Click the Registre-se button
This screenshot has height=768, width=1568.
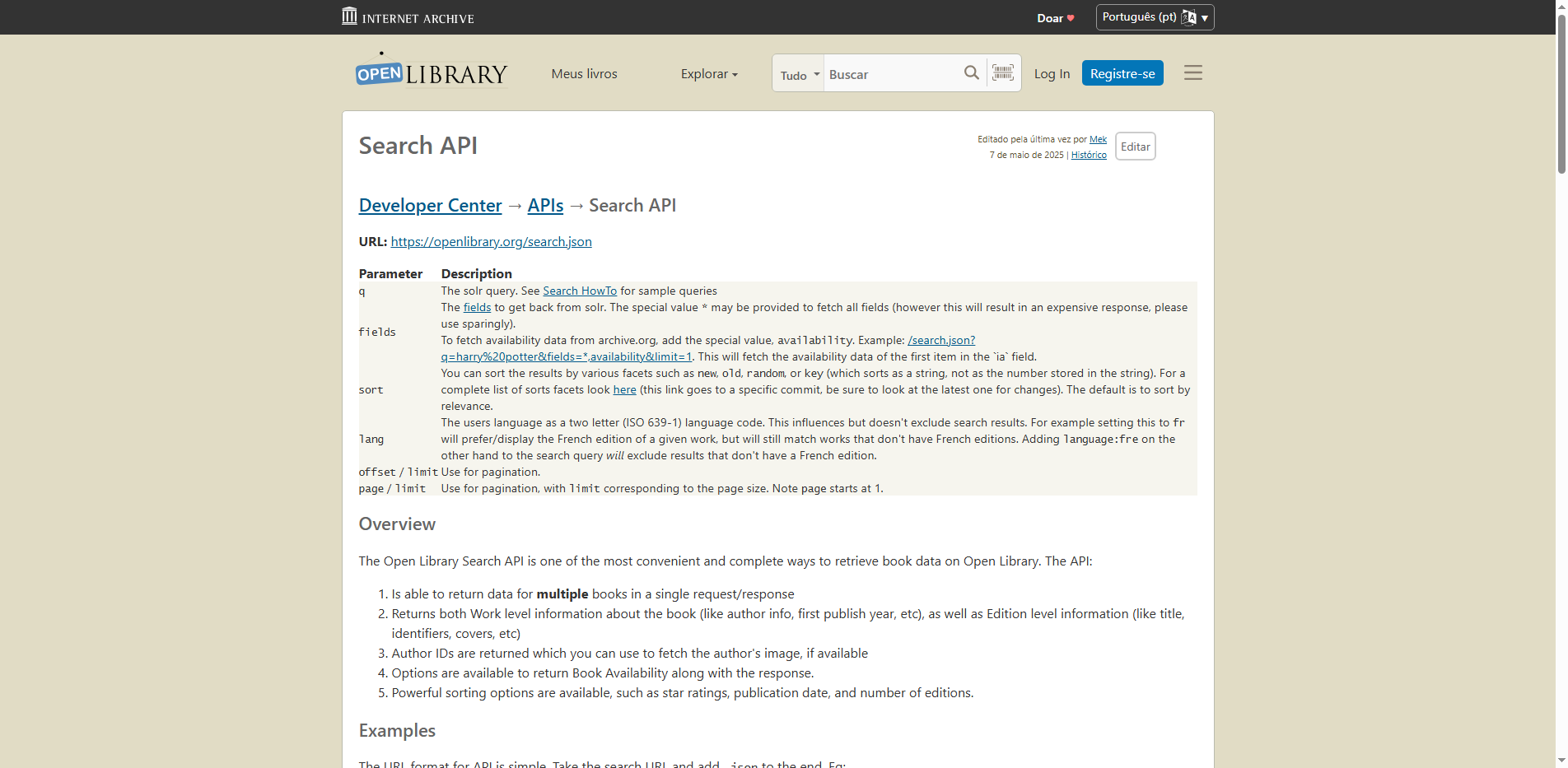pyautogui.click(x=1122, y=72)
